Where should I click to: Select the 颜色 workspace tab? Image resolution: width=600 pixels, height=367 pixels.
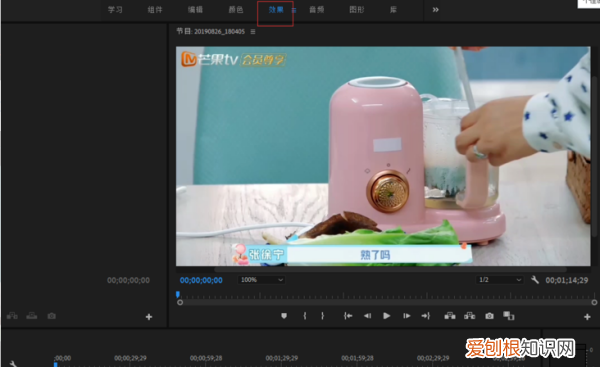click(236, 10)
